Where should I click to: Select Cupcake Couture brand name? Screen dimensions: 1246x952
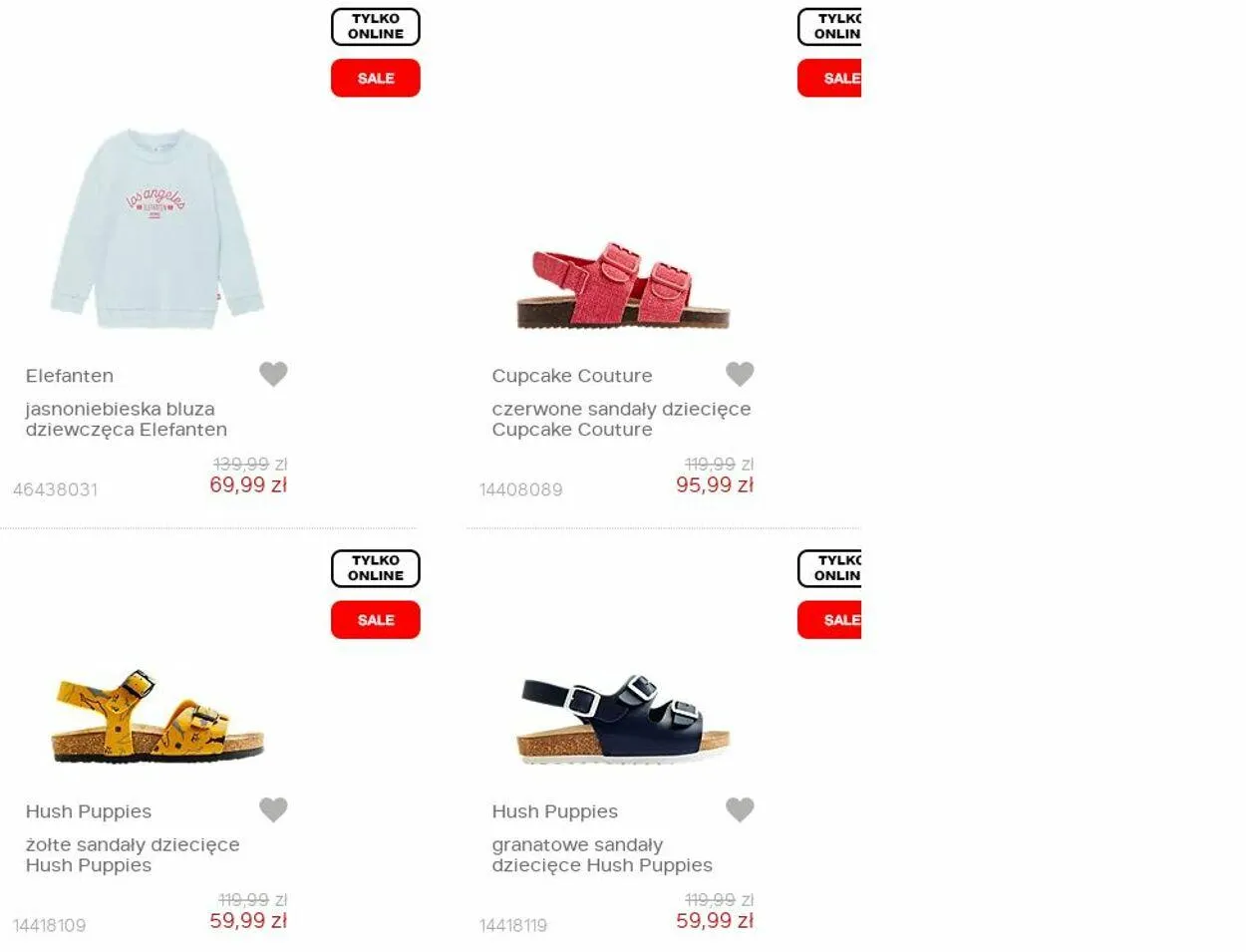(572, 376)
